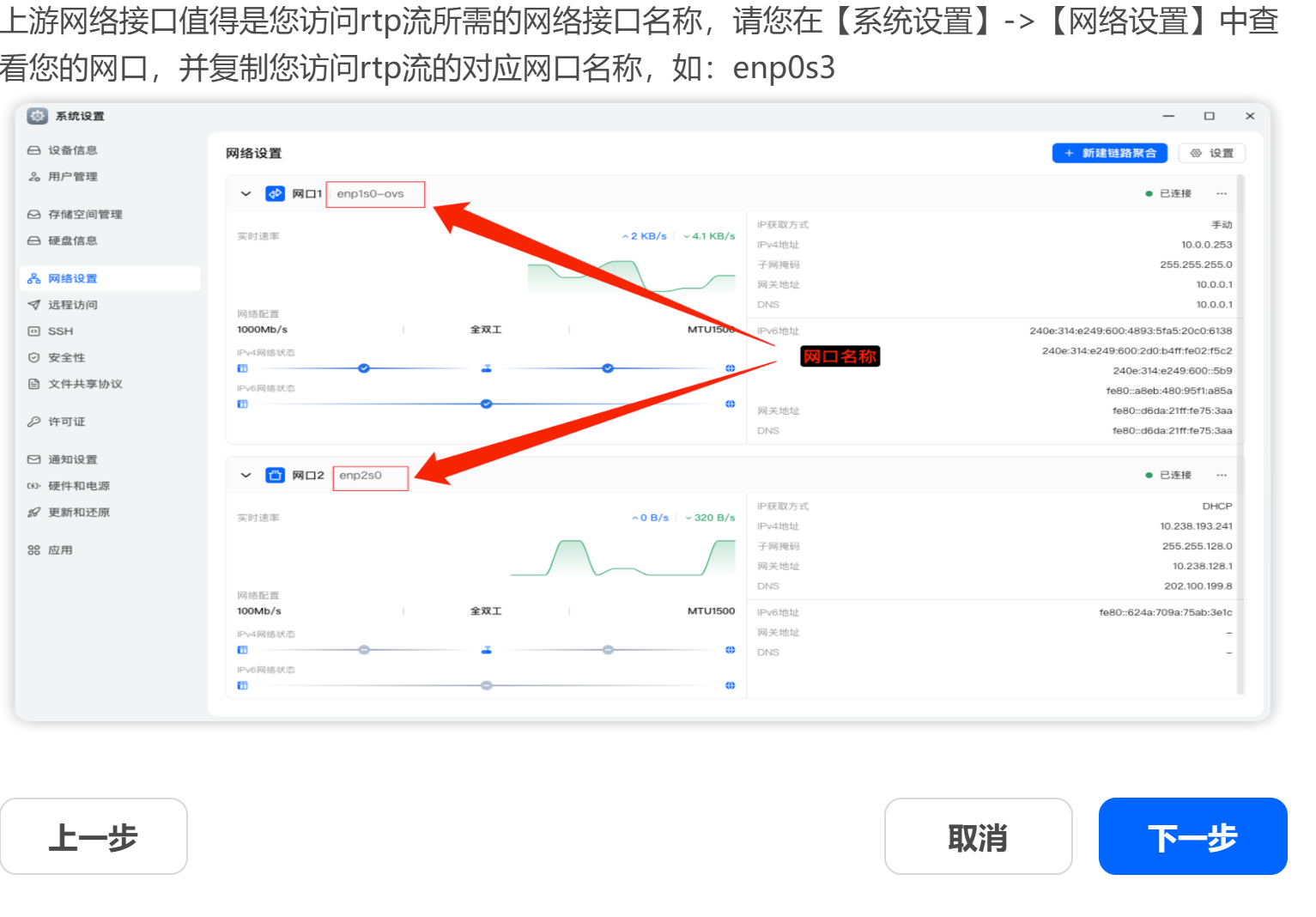Screen dimensions: 1316x917
Task: Toggle the IPv6 network status checkpoint on 网口1
Action: coord(486,404)
